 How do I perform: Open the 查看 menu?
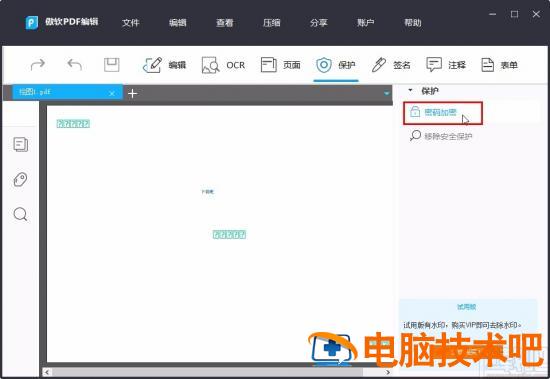pos(224,23)
